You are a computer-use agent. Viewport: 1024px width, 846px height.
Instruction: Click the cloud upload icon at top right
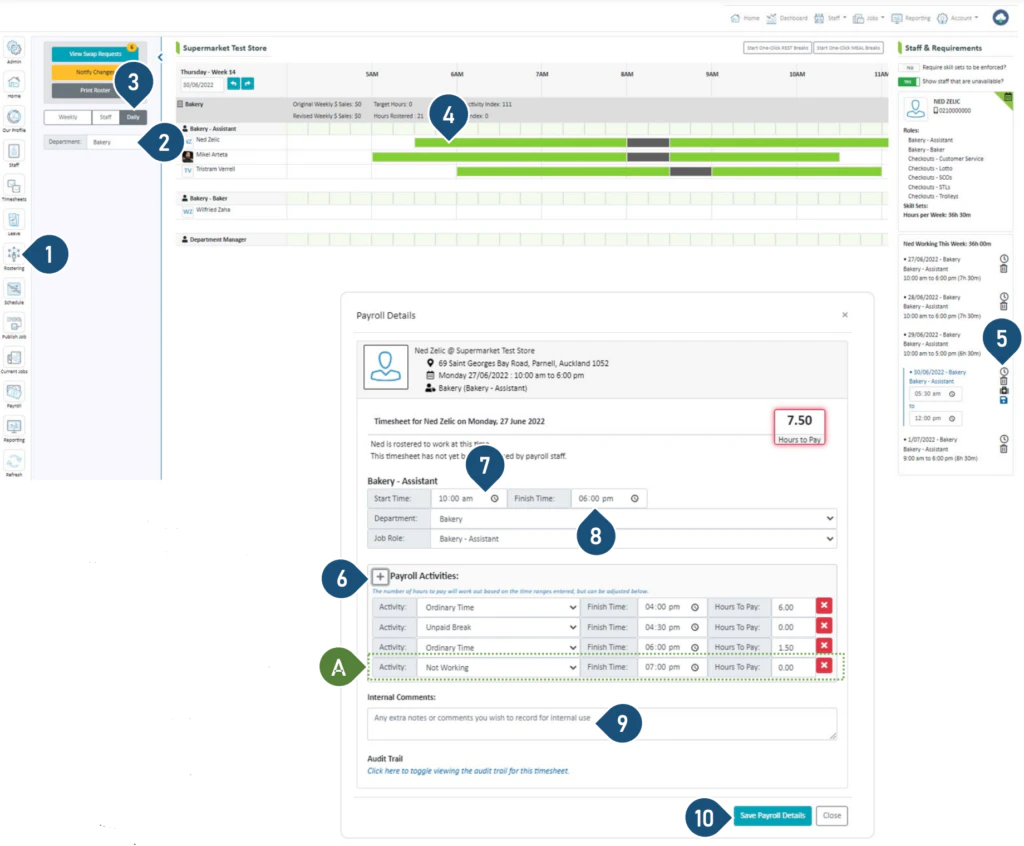[x=1000, y=18]
